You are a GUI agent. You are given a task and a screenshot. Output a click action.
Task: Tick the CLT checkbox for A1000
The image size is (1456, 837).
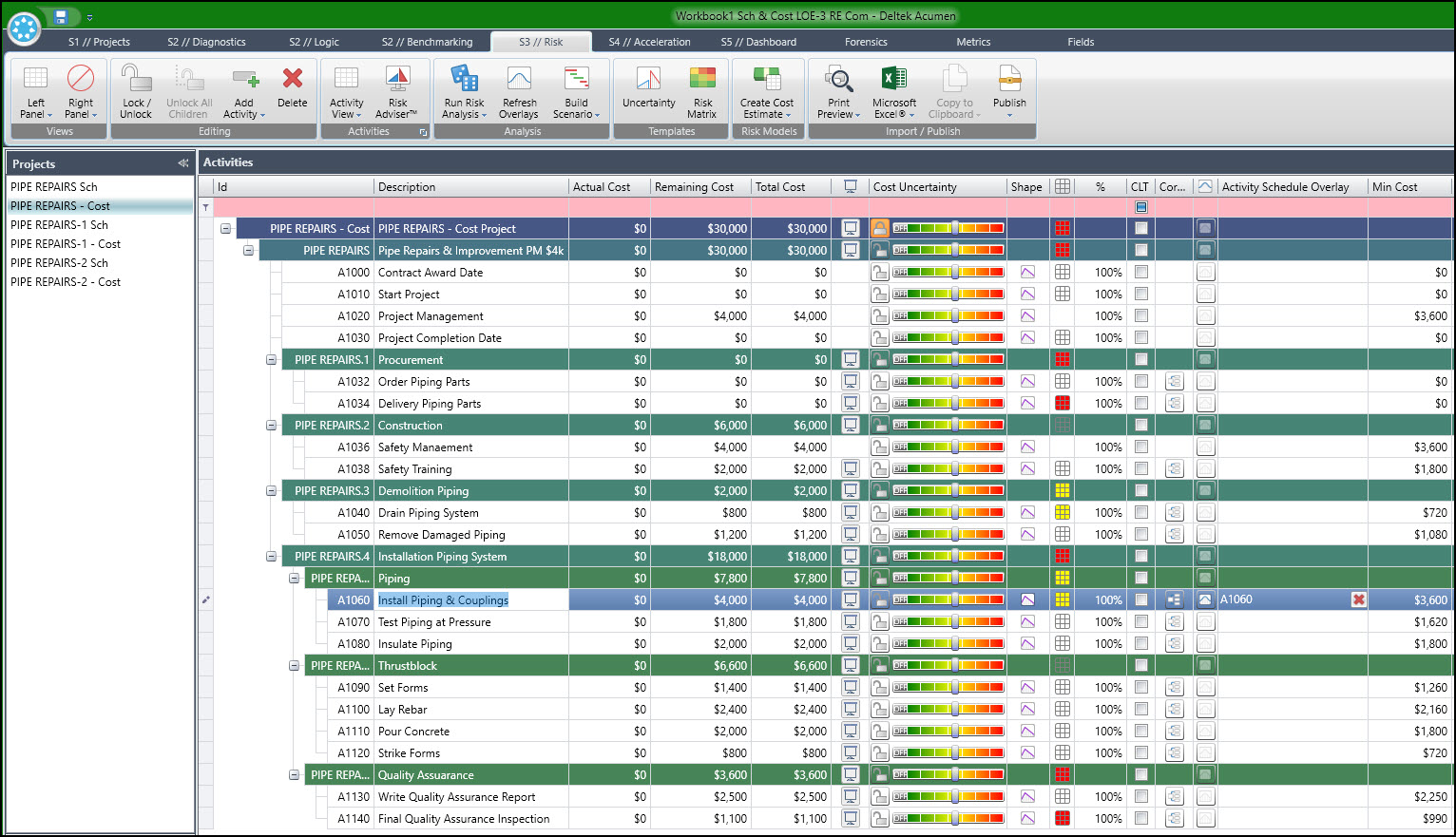tap(1140, 272)
